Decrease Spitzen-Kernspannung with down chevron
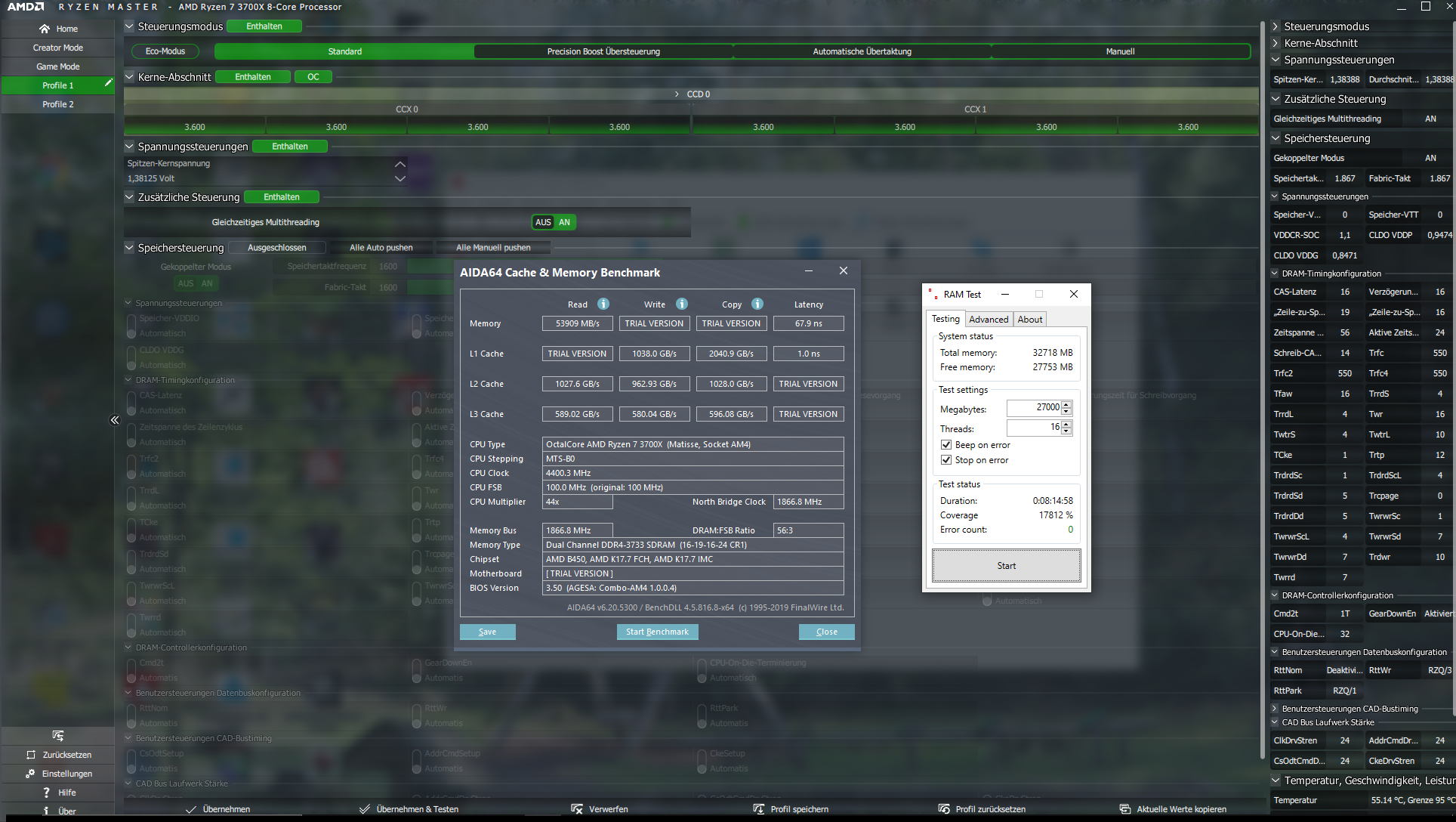1456x822 pixels. (x=400, y=179)
